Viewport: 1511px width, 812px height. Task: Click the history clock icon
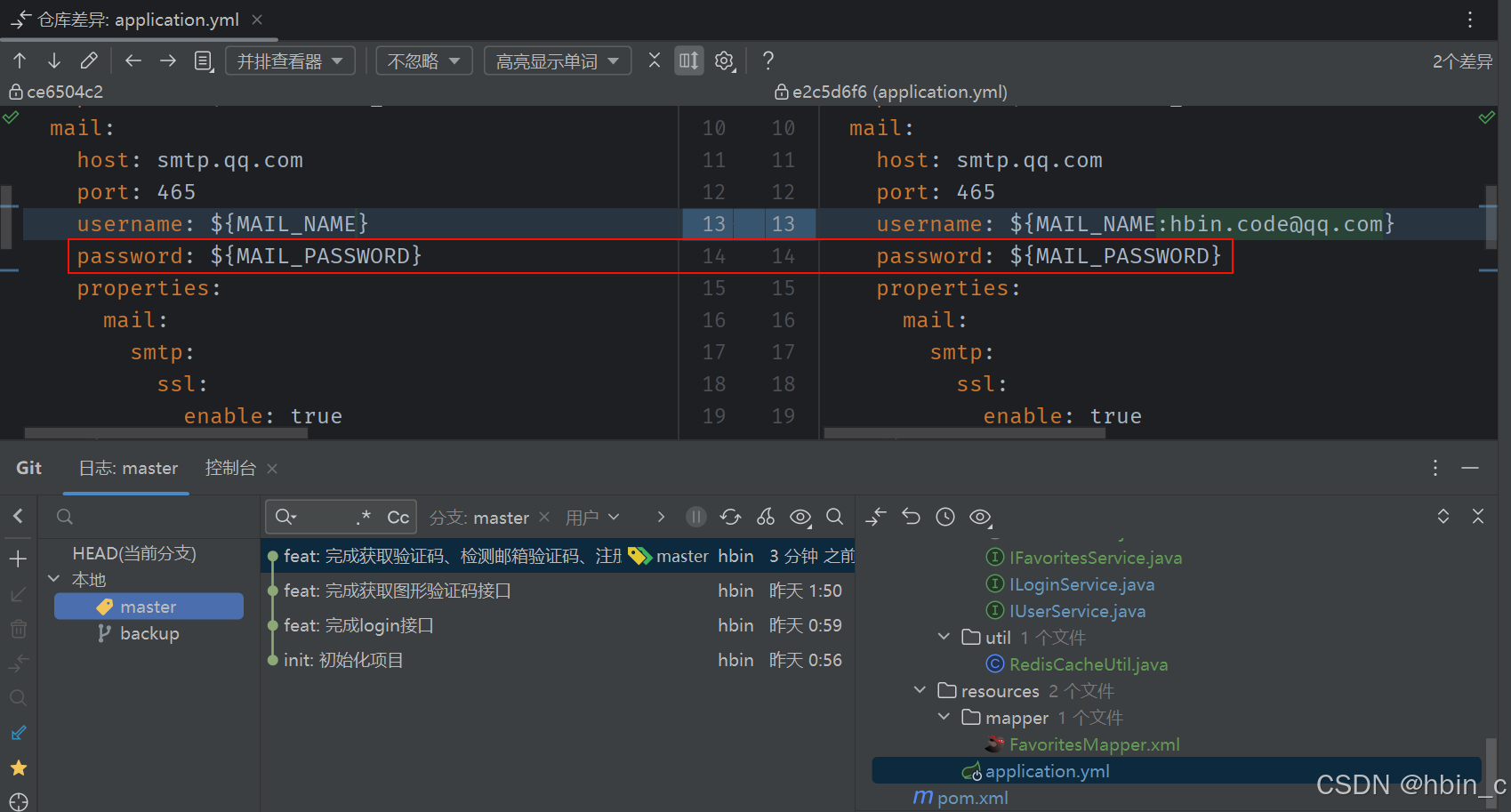[x=945, y=517]
